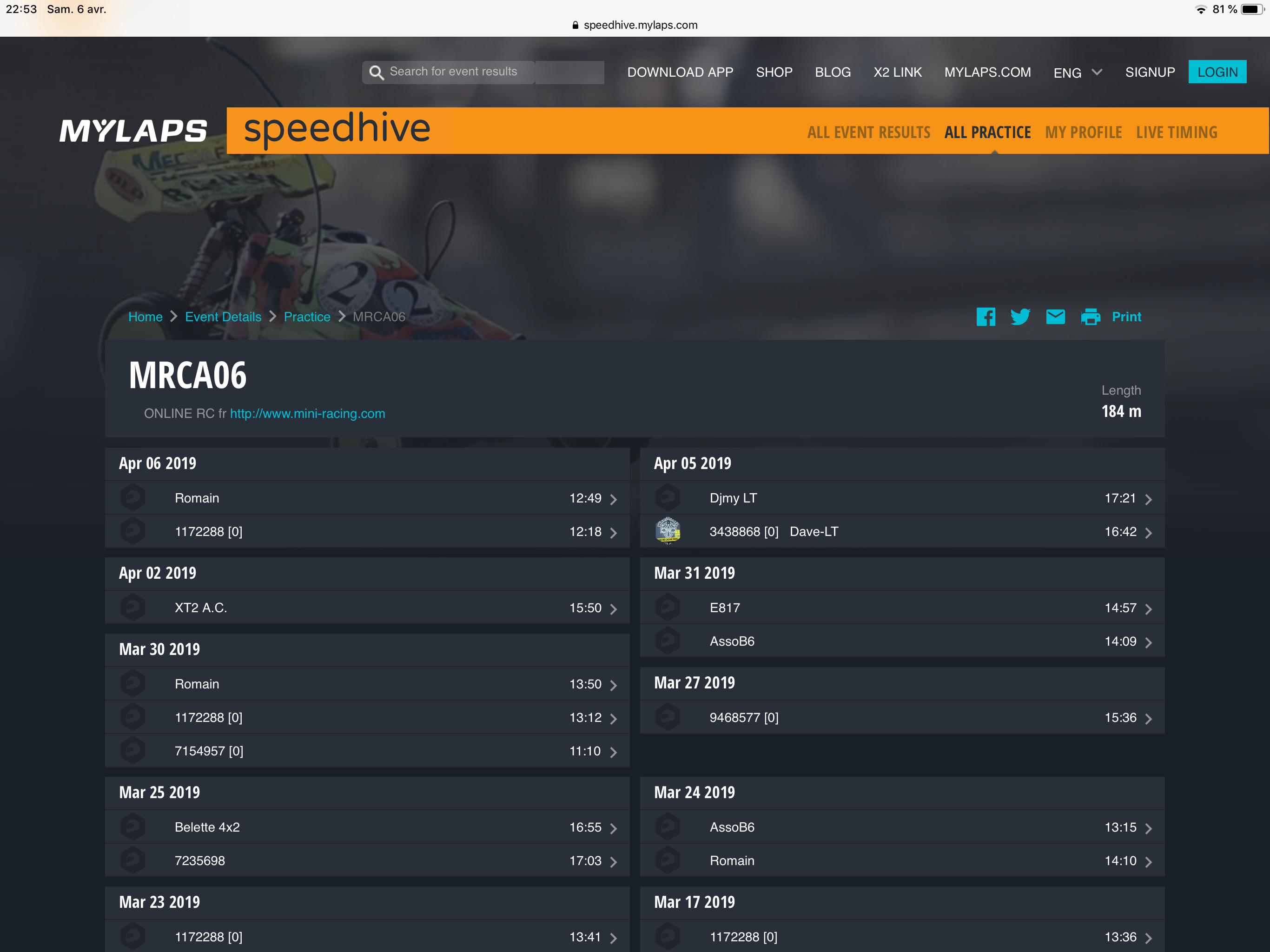
Task: Open Mar 30 1172288 13:12 session
Action: coord(367,717)
